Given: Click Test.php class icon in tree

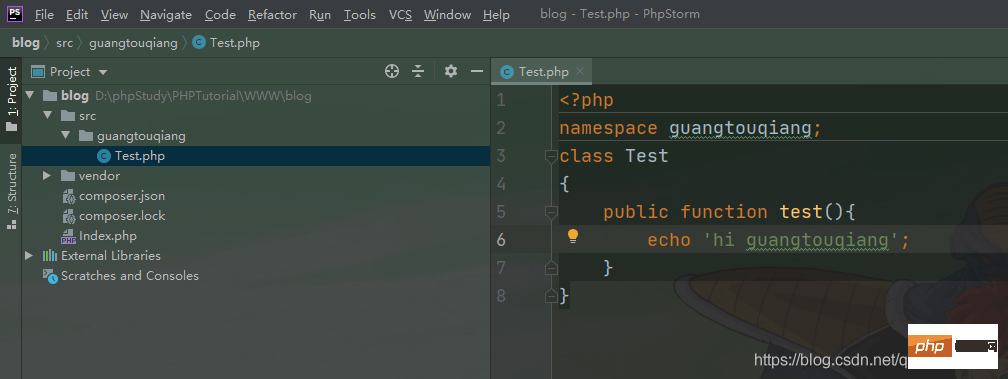Looking at the screenshot, I should coord(104,156).
